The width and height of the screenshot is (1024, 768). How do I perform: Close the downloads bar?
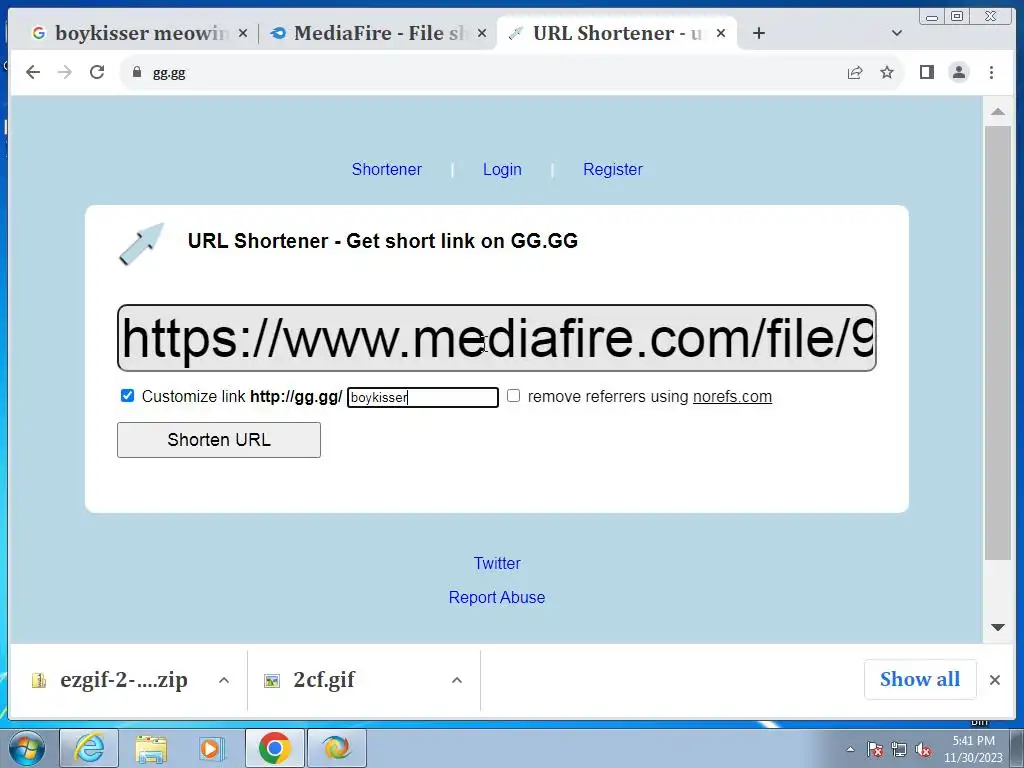point(995,680)
